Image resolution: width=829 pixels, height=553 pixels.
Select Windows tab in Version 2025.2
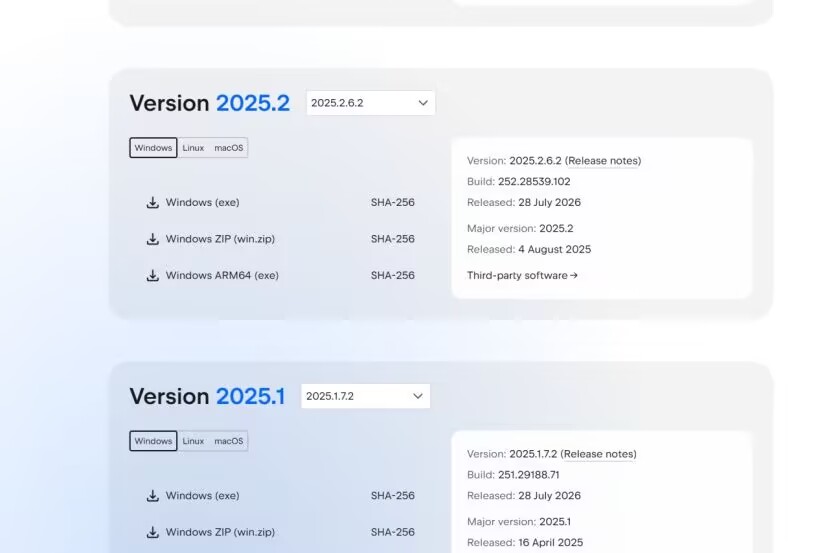pos(153,148)
